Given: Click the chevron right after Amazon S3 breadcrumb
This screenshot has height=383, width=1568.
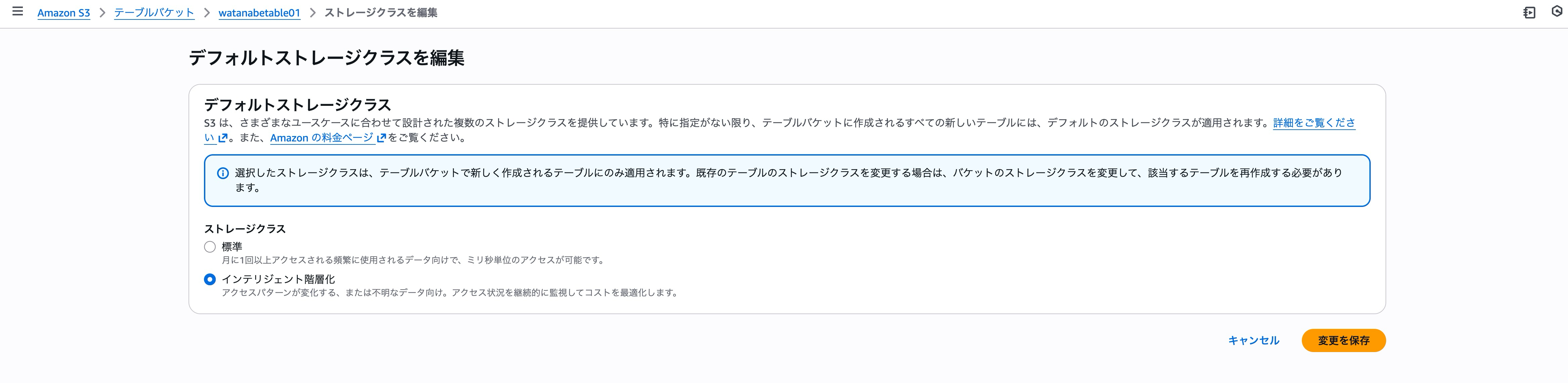Looking at the screenshot, I should tap(102, 13).
